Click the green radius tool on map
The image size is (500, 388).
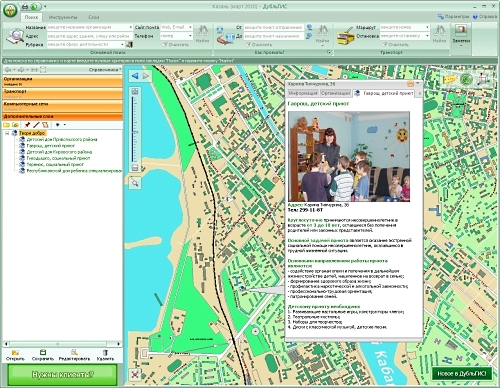(466, 79)
